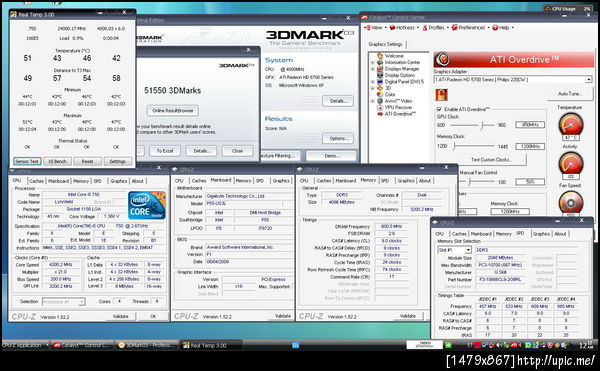Click the Settings button in Real Temp

coord(117,161)
